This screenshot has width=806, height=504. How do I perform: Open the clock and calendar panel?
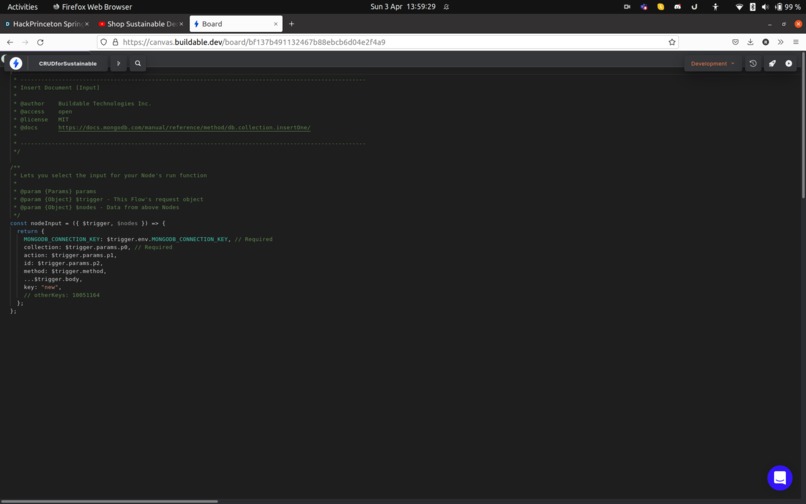coord(403,7)
